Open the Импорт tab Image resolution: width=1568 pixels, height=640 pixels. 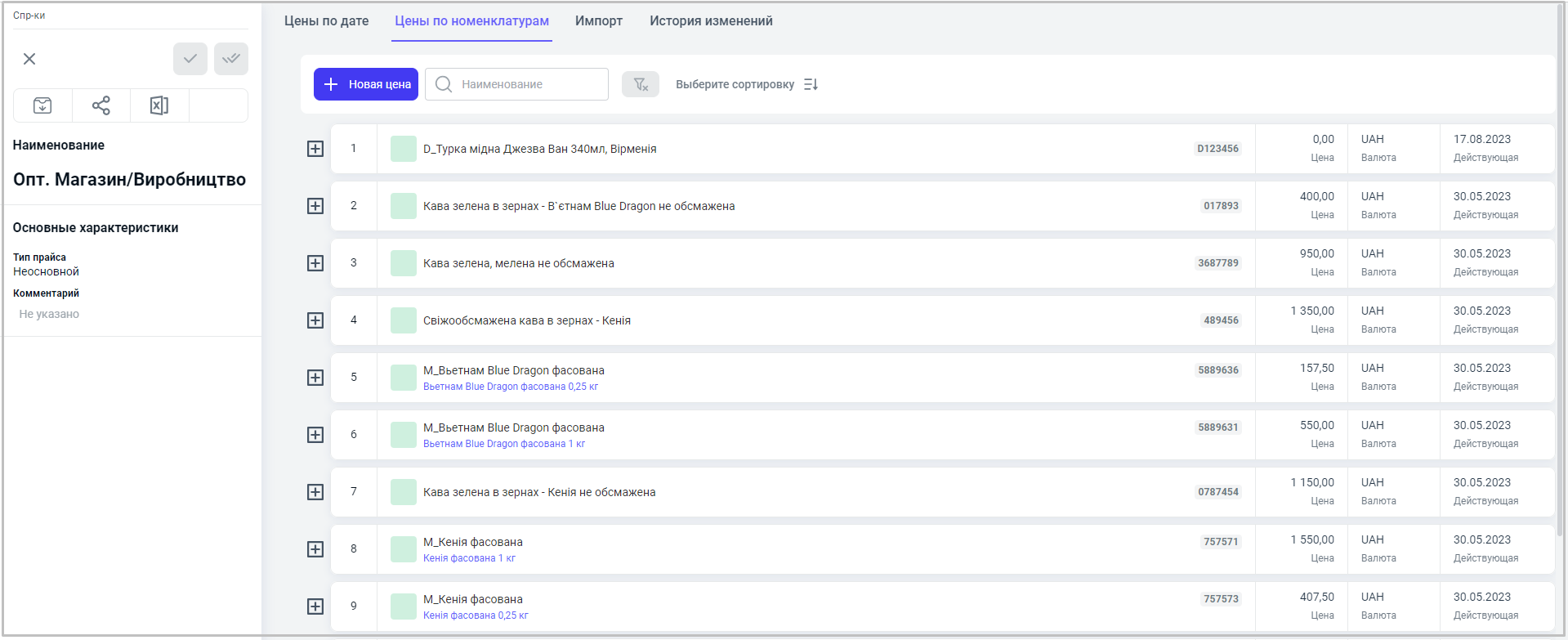(598, 21)
